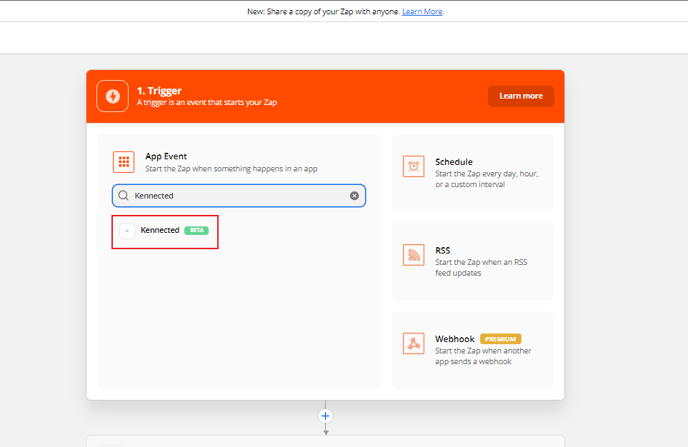688x447 pixels.
Task: Click 'Start the Zap when something happens' text
Action: (231, 169)
